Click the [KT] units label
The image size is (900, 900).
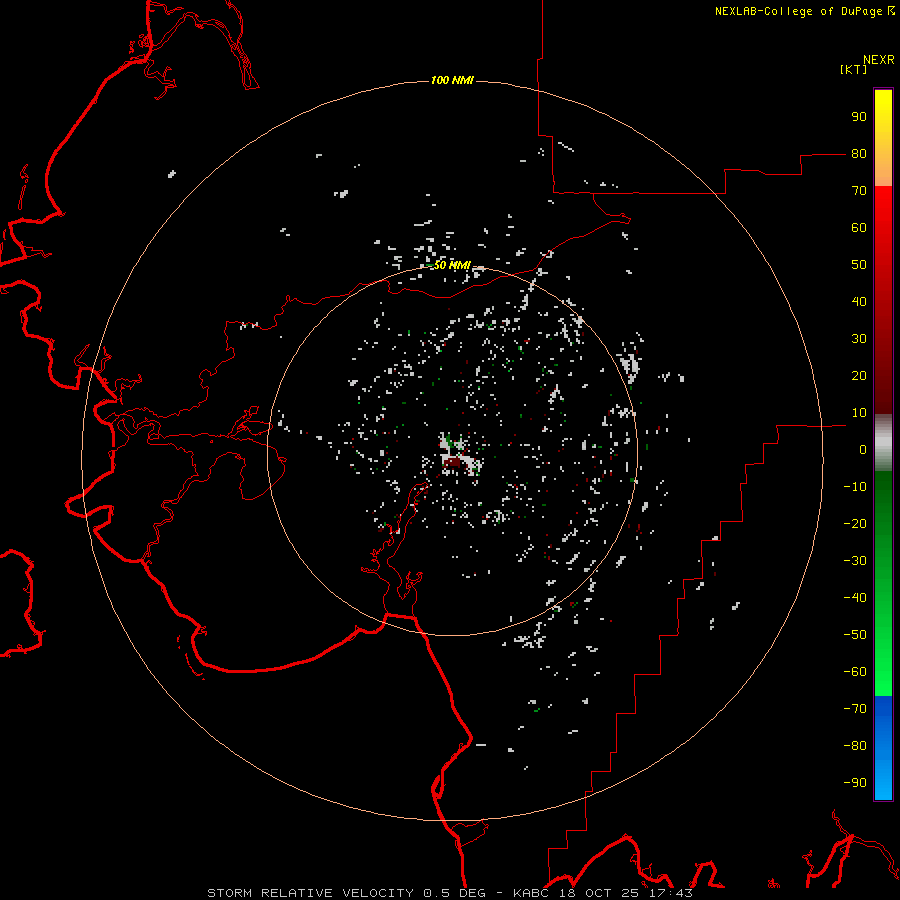(853, 69)
